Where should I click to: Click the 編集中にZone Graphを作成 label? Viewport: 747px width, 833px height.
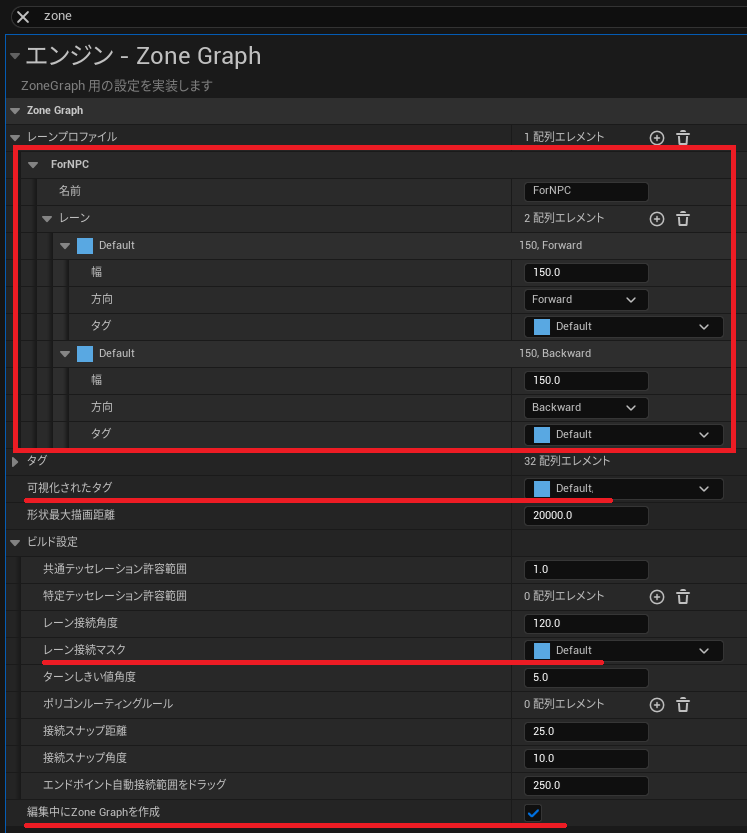click(94, 812)
